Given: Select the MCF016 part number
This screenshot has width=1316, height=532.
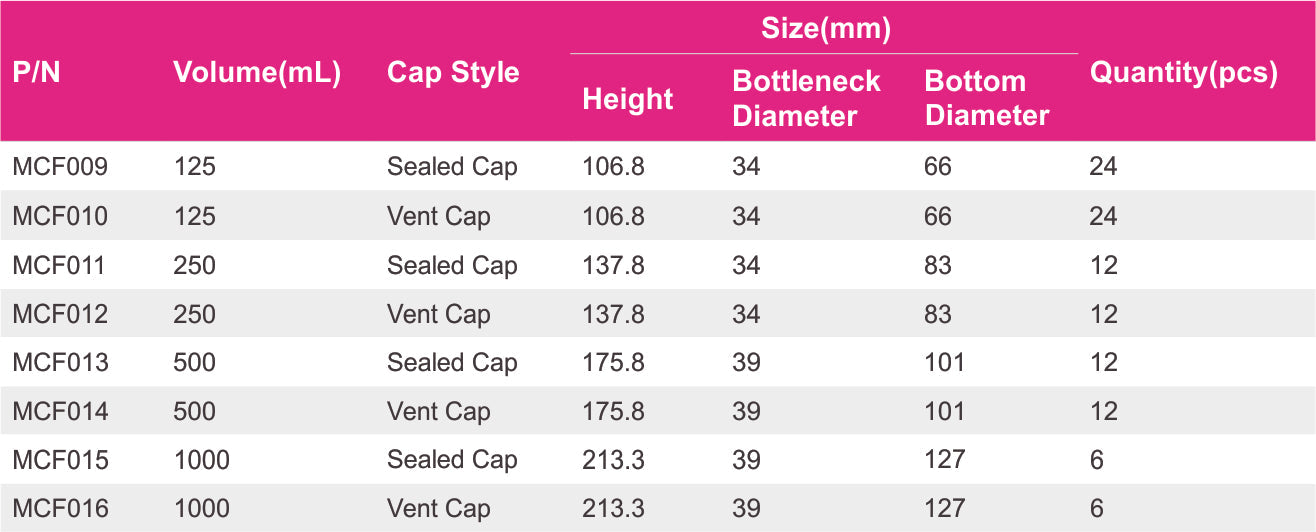Looking at the screenshot, I should [x=60, y=508].
